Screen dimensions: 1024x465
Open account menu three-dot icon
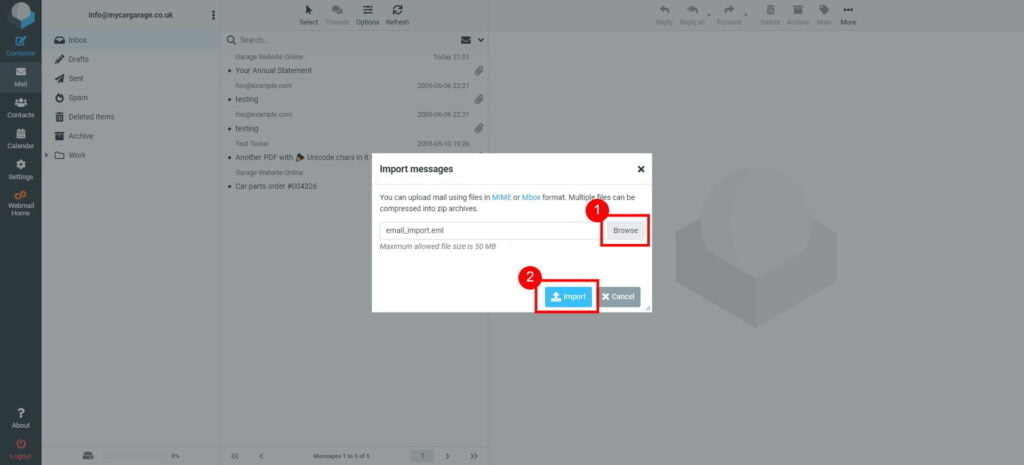(213, 15)
